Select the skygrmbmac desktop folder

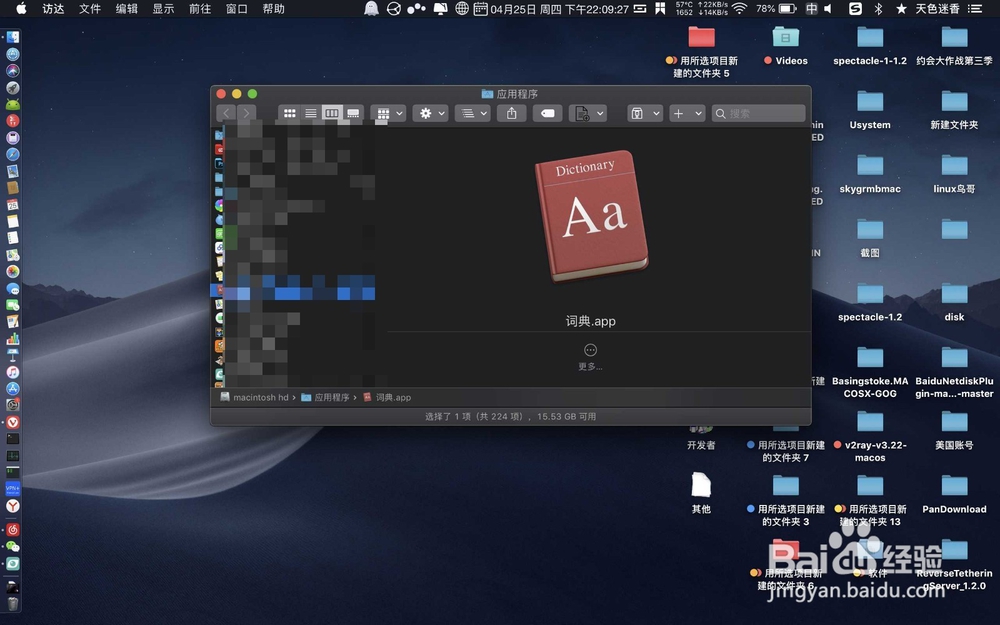(x=870, y=173)
